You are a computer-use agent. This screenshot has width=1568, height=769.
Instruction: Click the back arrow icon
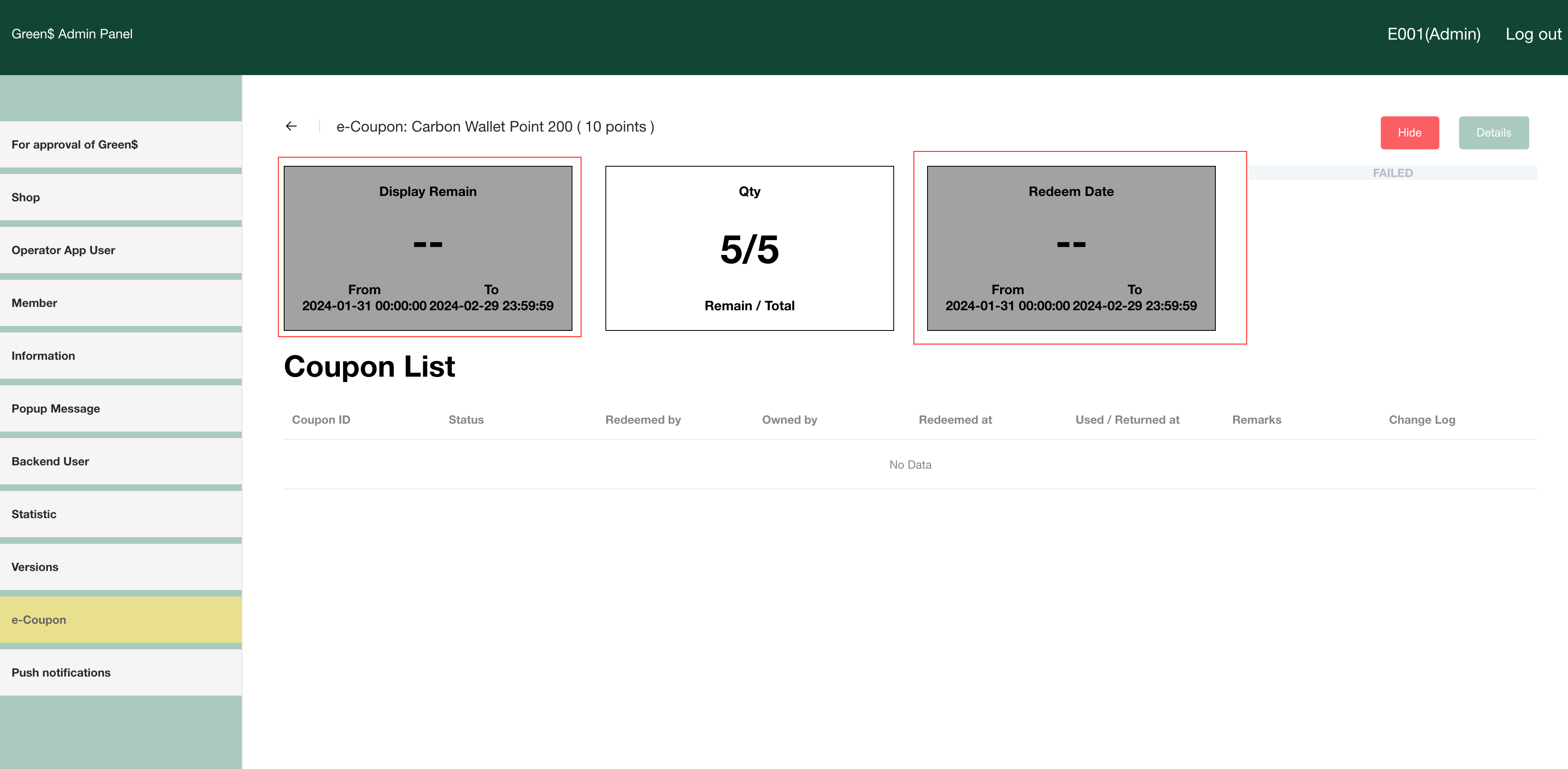click(291, 126)
